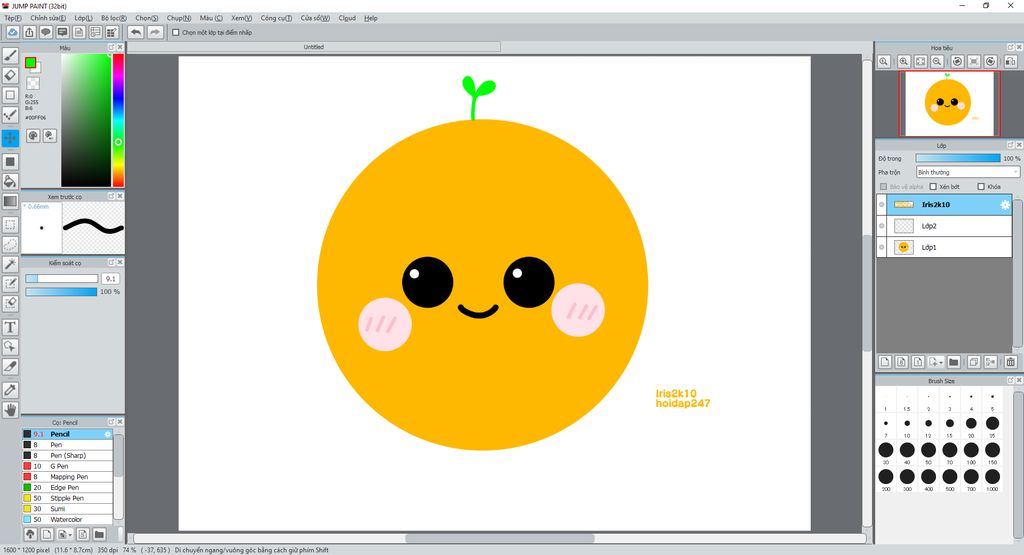Open Iris2k10 layer settings gear

(x=1005, y=205)
